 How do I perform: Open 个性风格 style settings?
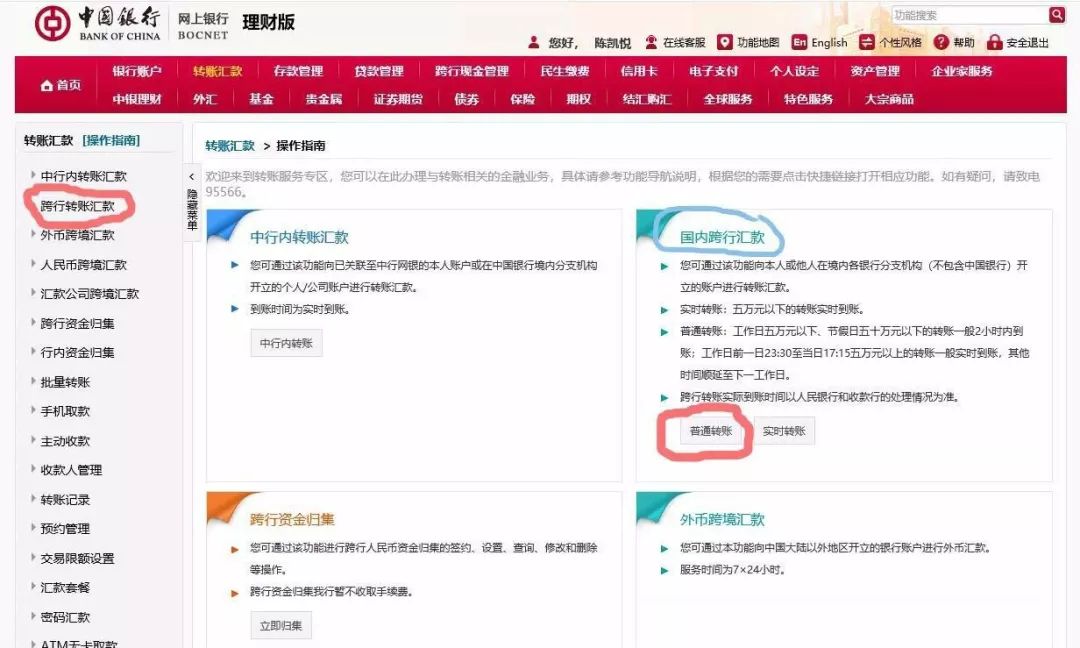[890, 42]
